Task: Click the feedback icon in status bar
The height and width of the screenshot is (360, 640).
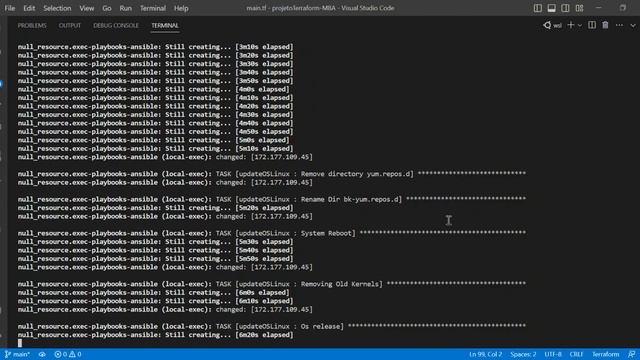Action: [631, 354]
